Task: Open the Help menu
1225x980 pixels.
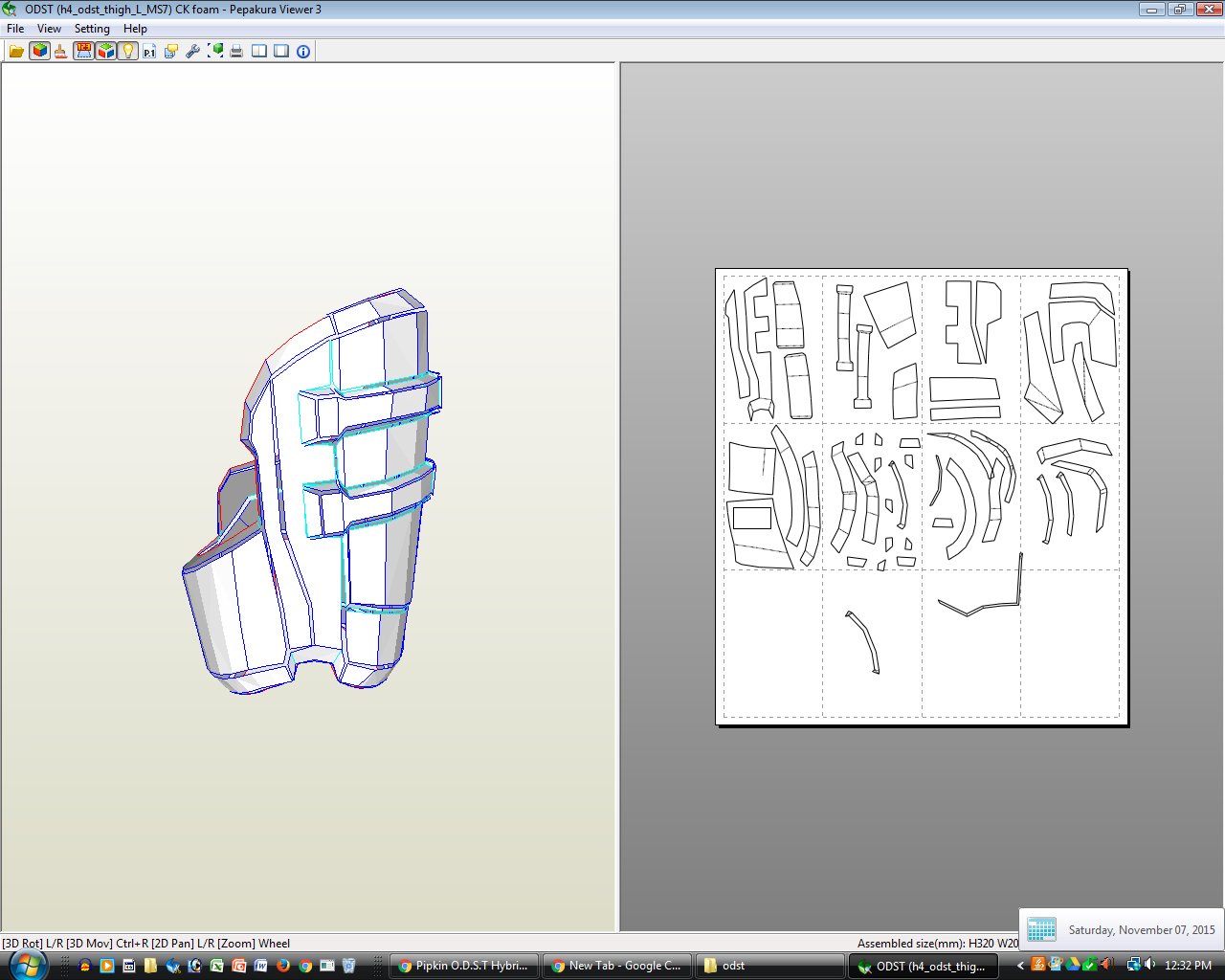Action: (x=135, y=29)
